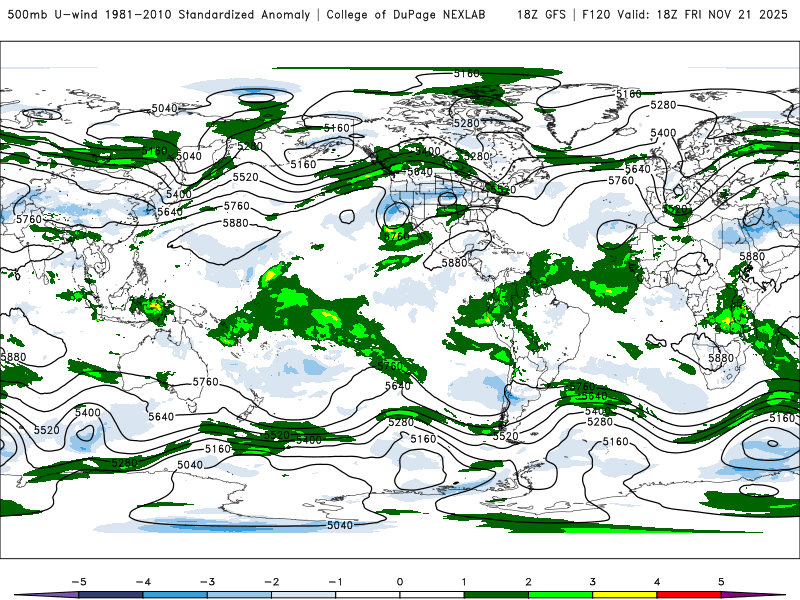Click the "5880" contour label over southern Africa
Viewport: 800px width, 600px height.
721,358
